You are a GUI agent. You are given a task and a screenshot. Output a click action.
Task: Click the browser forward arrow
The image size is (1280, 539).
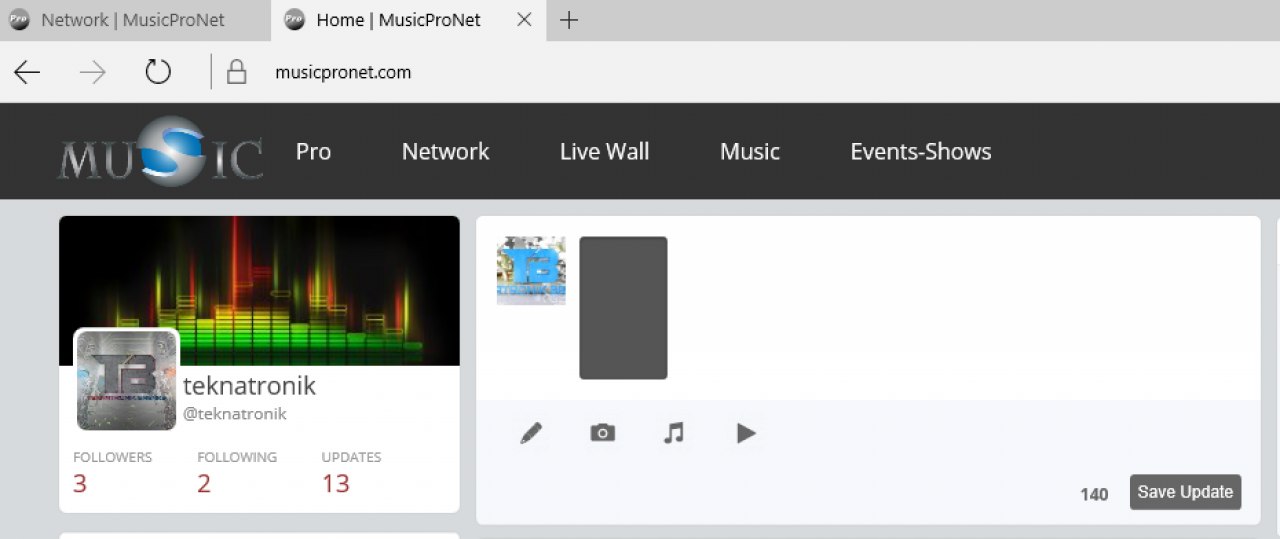click(93, 72)
